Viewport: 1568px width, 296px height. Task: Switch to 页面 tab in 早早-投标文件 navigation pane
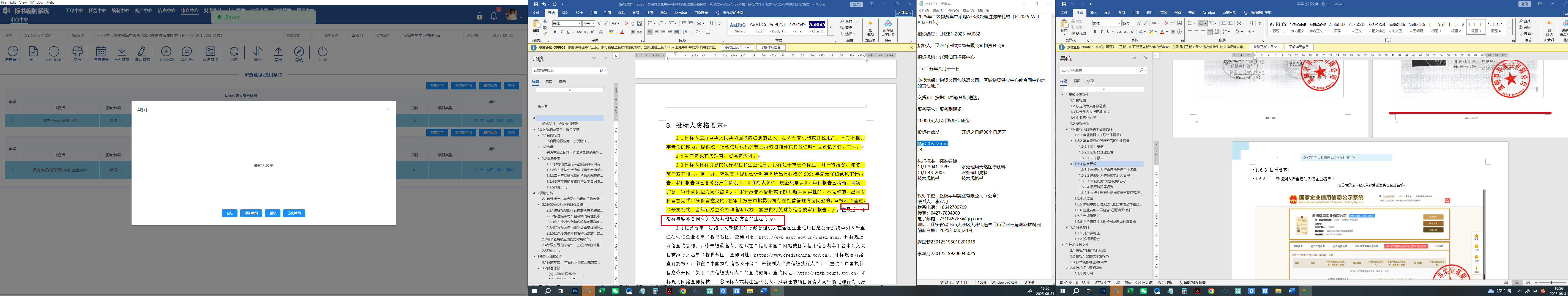(1077, 81)
